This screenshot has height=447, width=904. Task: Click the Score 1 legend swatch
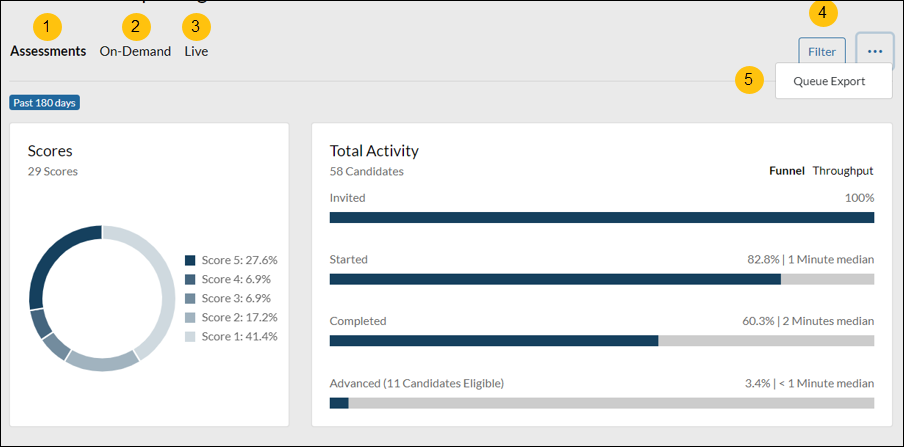click(x=190, y=337)
